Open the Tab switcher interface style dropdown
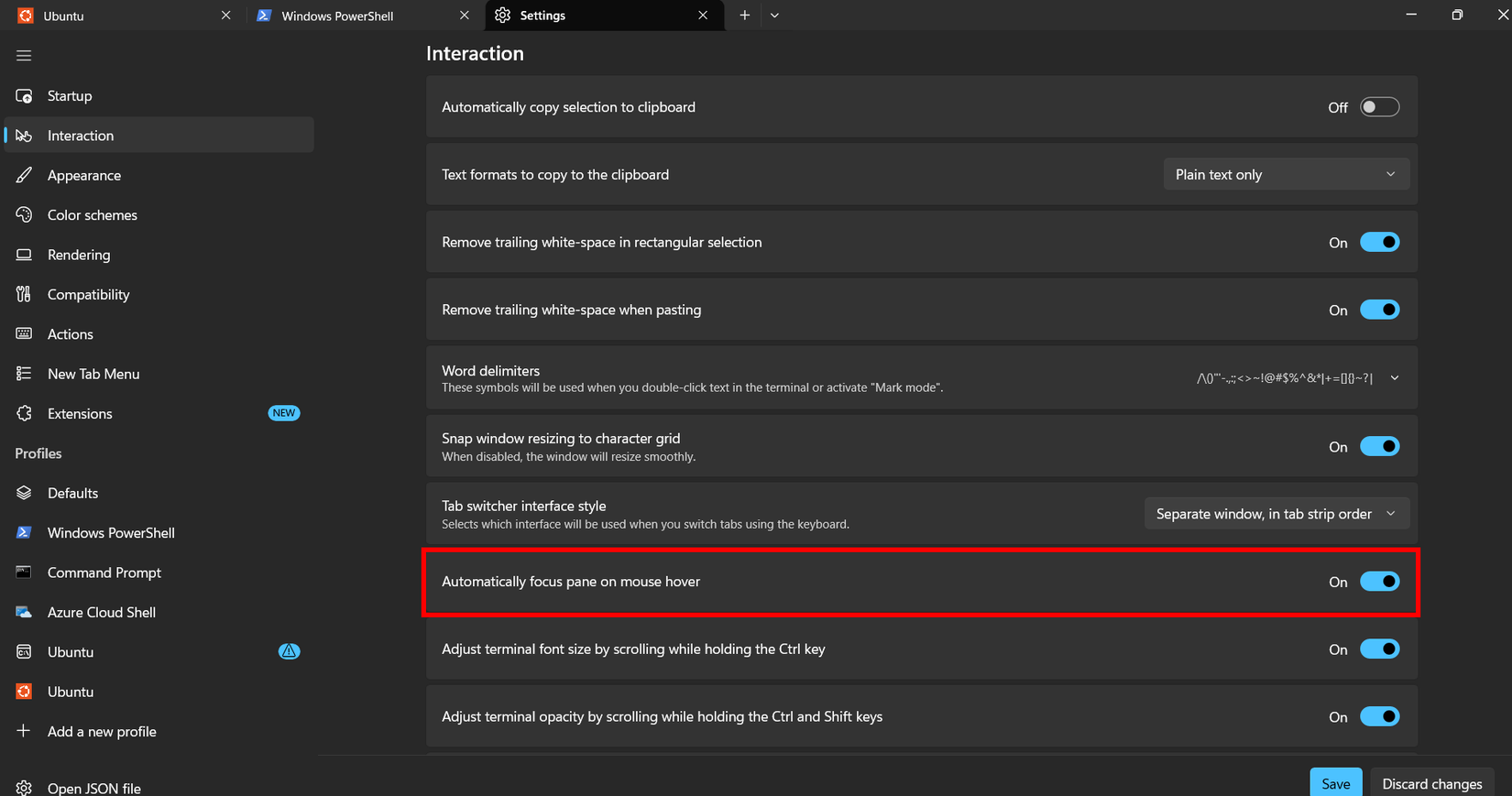This screenshot has height=796, width=1512. point(1276,514)
